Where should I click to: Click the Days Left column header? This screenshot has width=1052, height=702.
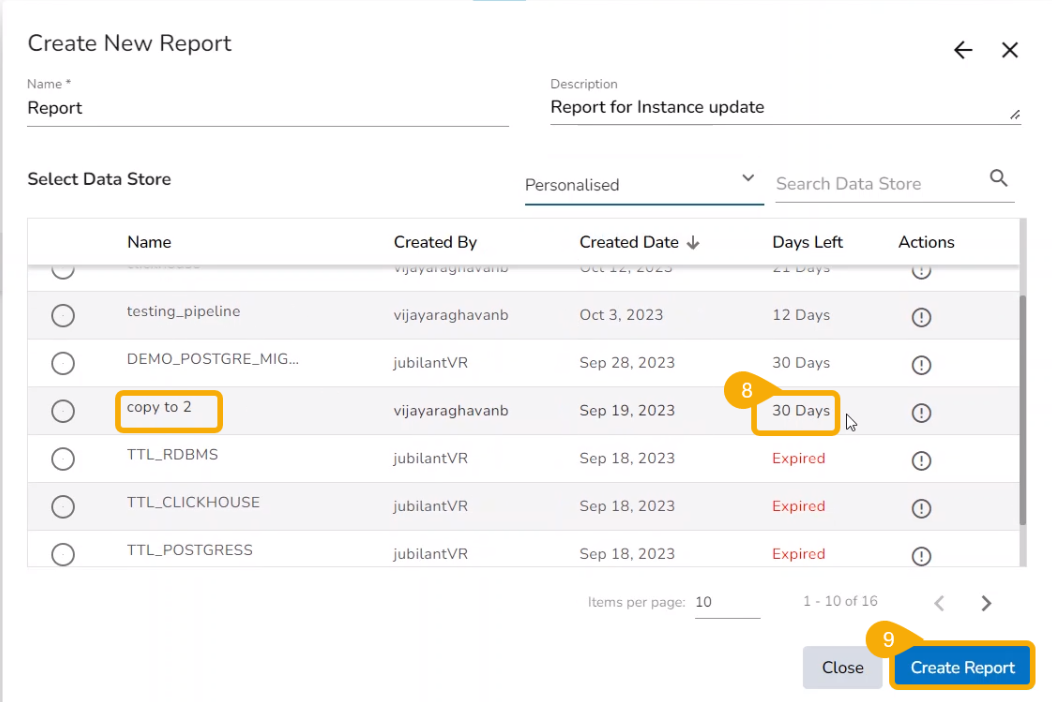coord(807,242)
